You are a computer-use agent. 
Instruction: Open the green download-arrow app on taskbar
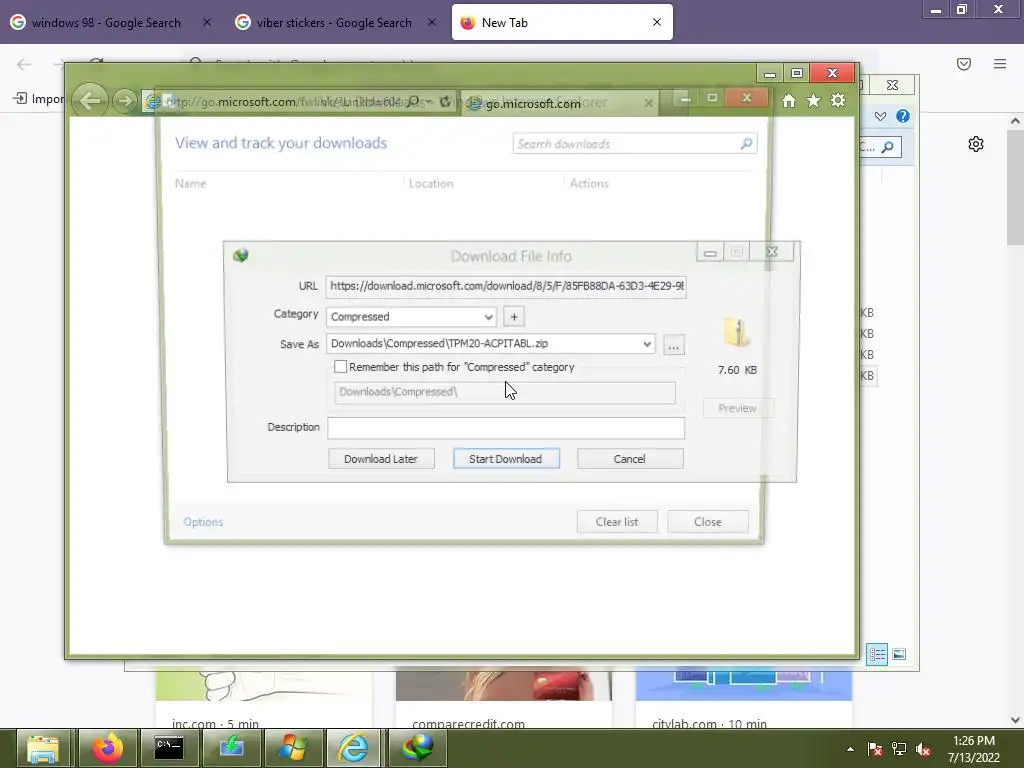pos(231,748)
